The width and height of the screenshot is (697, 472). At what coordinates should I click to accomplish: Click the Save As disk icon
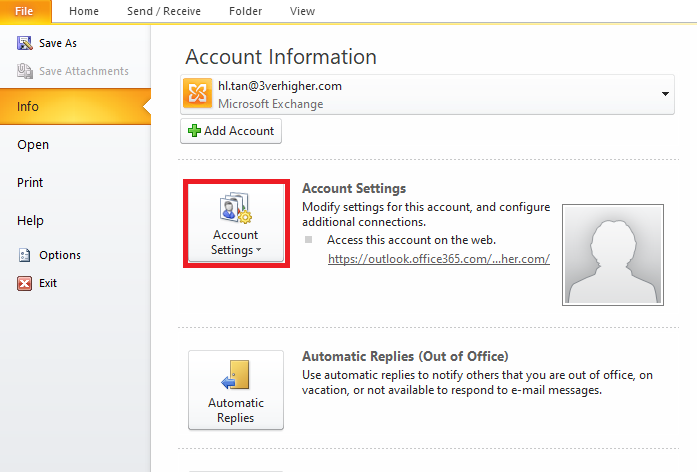point(24,43)
